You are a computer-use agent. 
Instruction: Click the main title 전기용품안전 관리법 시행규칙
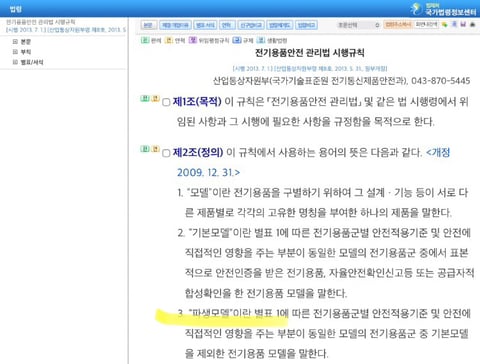point(310,53)
